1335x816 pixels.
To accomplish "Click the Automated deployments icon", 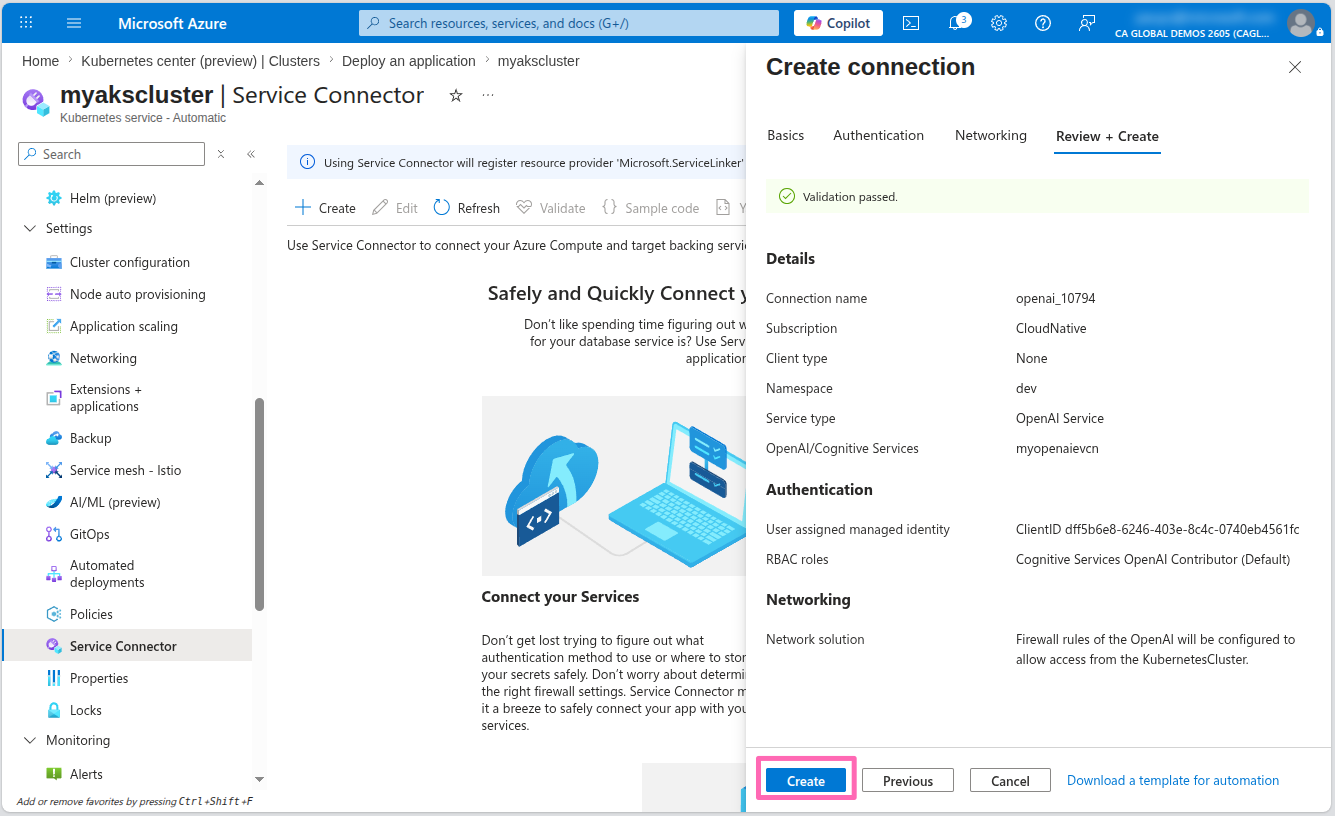I will 54,574.
